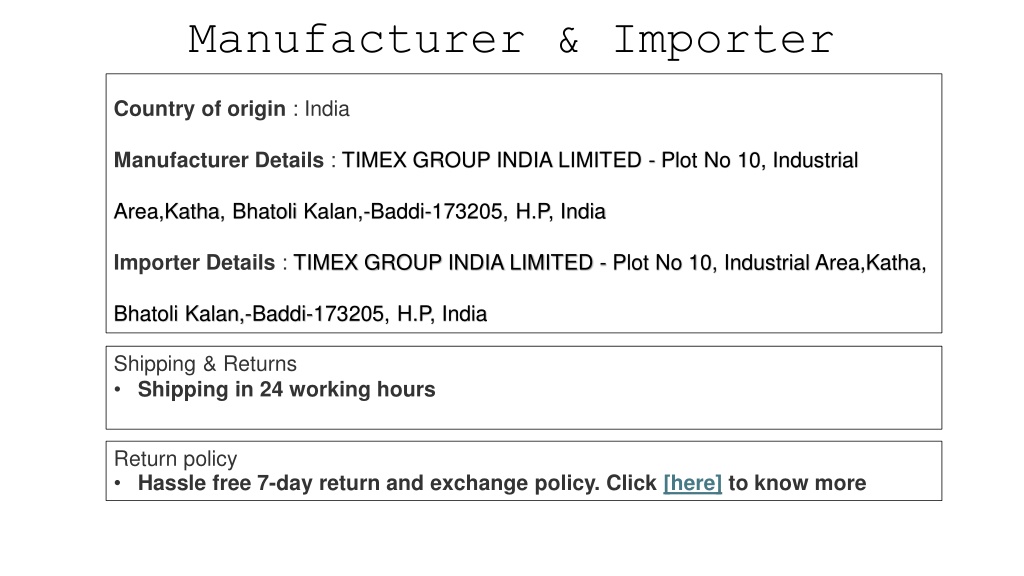The width and height of the screenshot is (1024, 576).
Task: Click the Return policy section heading
Action: (x=175, y=458)
